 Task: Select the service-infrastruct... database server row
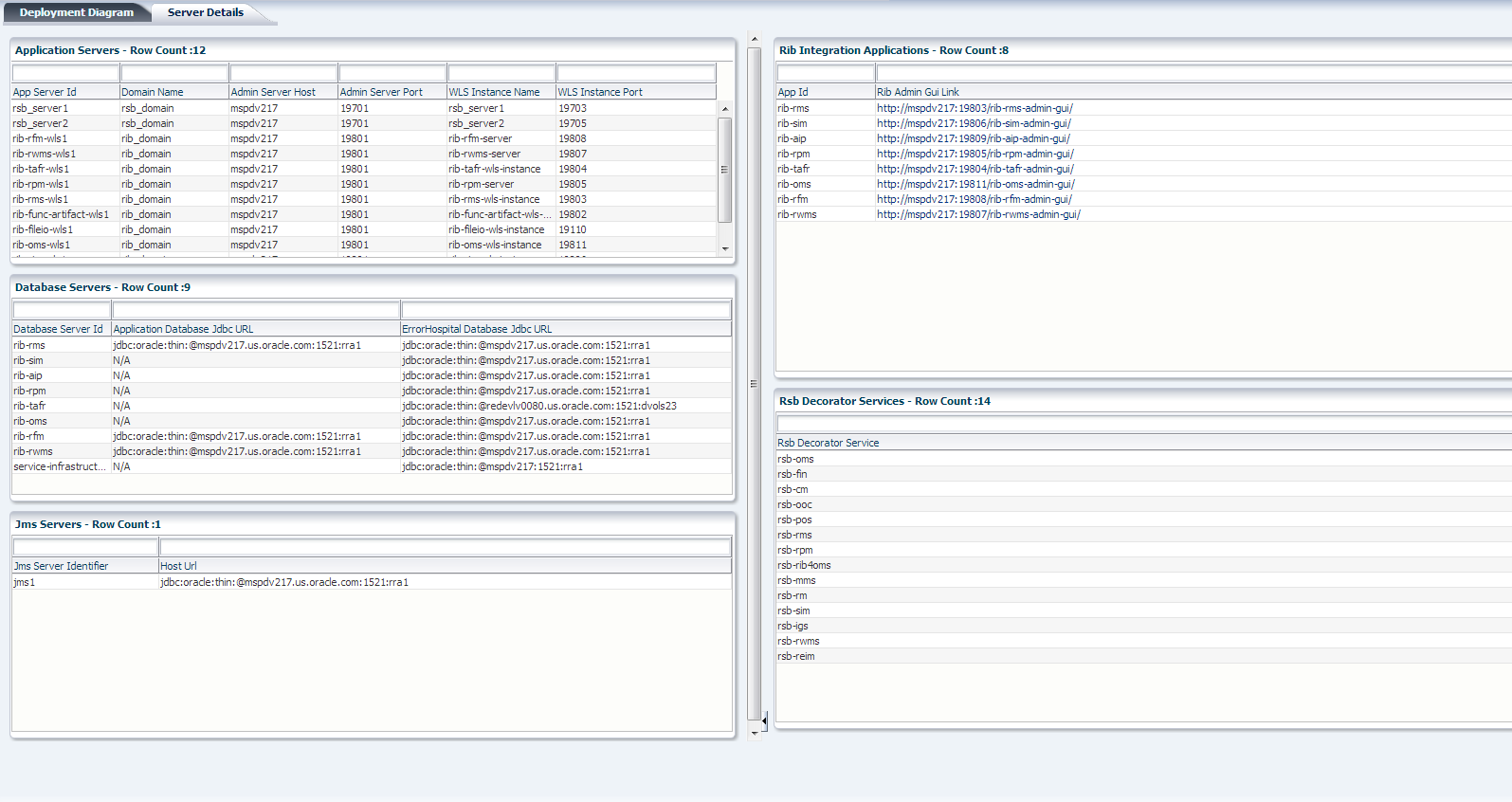point(372,466)
